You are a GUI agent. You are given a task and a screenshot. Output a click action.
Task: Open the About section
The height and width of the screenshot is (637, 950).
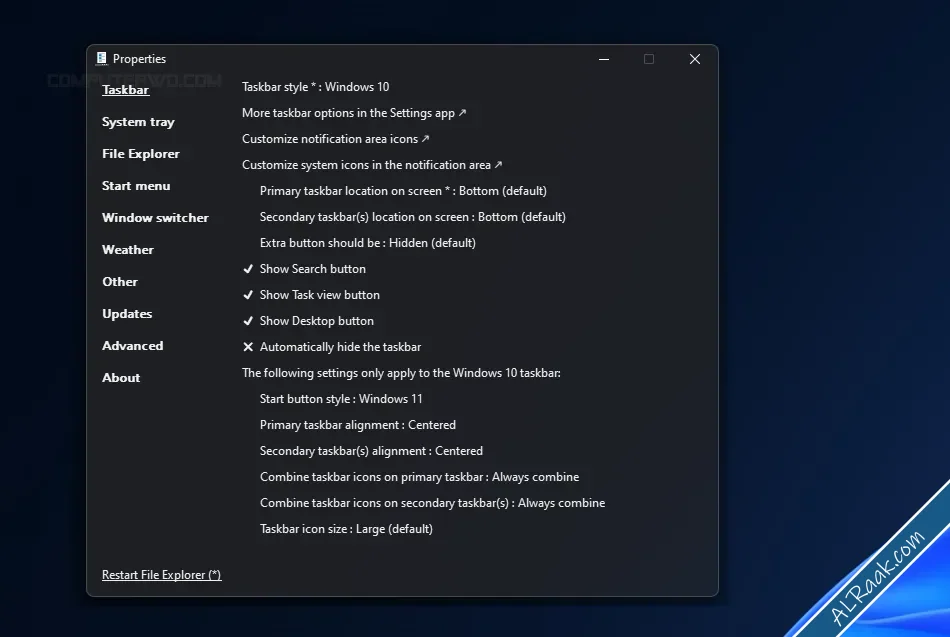coord(121,378)
